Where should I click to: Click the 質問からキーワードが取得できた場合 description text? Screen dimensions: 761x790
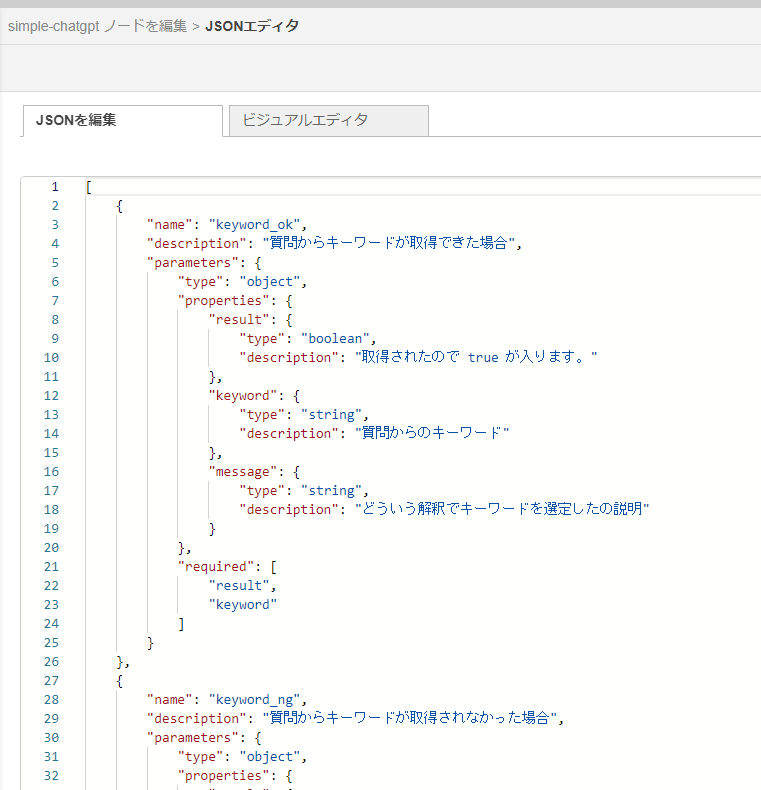pyautogui.click(x=390, y=244)
